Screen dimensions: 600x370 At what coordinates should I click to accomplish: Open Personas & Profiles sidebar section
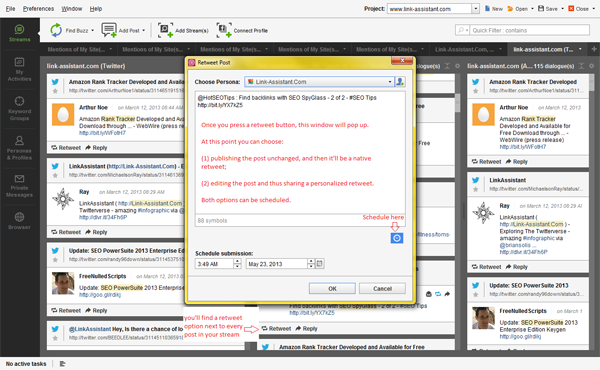click(20, 148)
